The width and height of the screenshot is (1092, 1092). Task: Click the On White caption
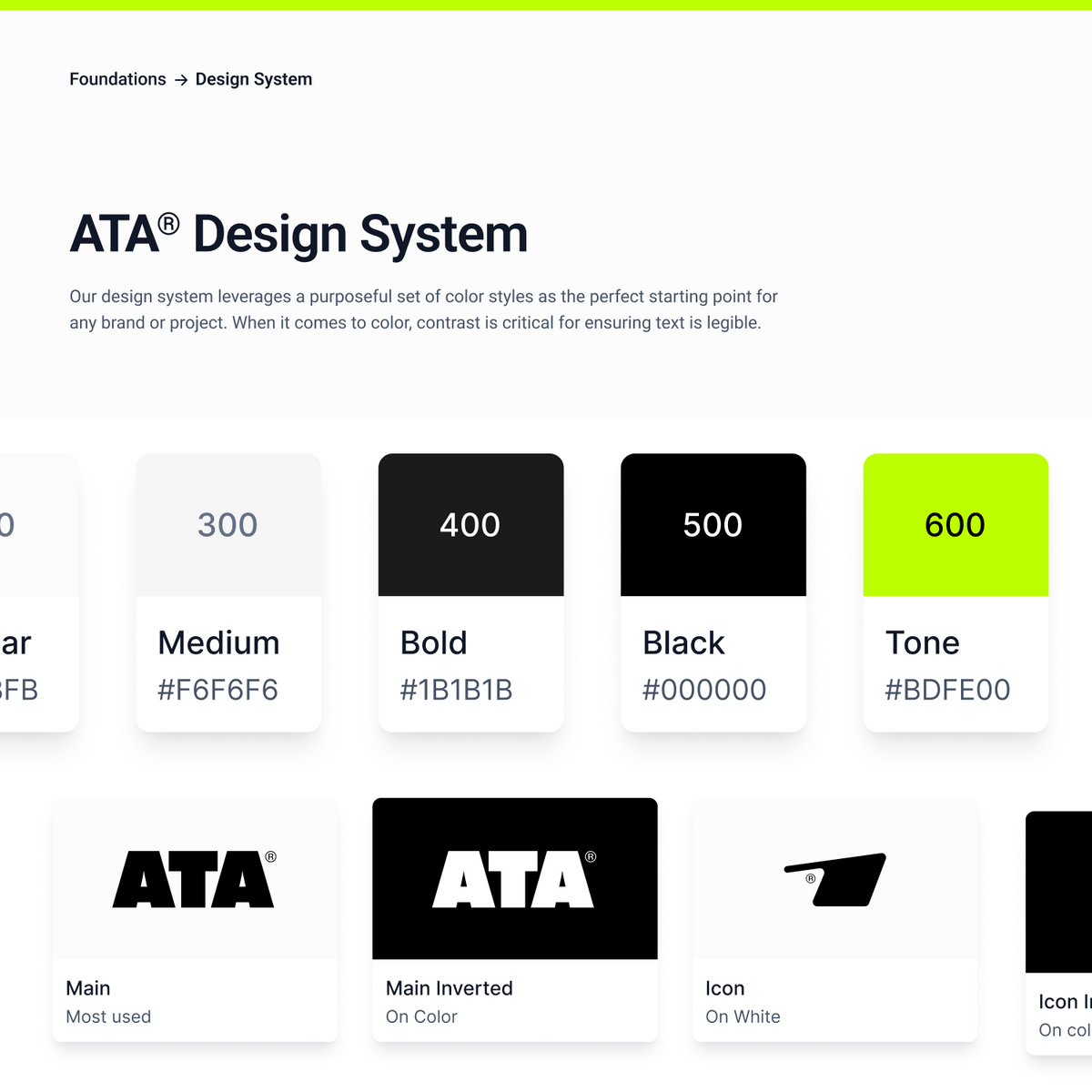743,1016
